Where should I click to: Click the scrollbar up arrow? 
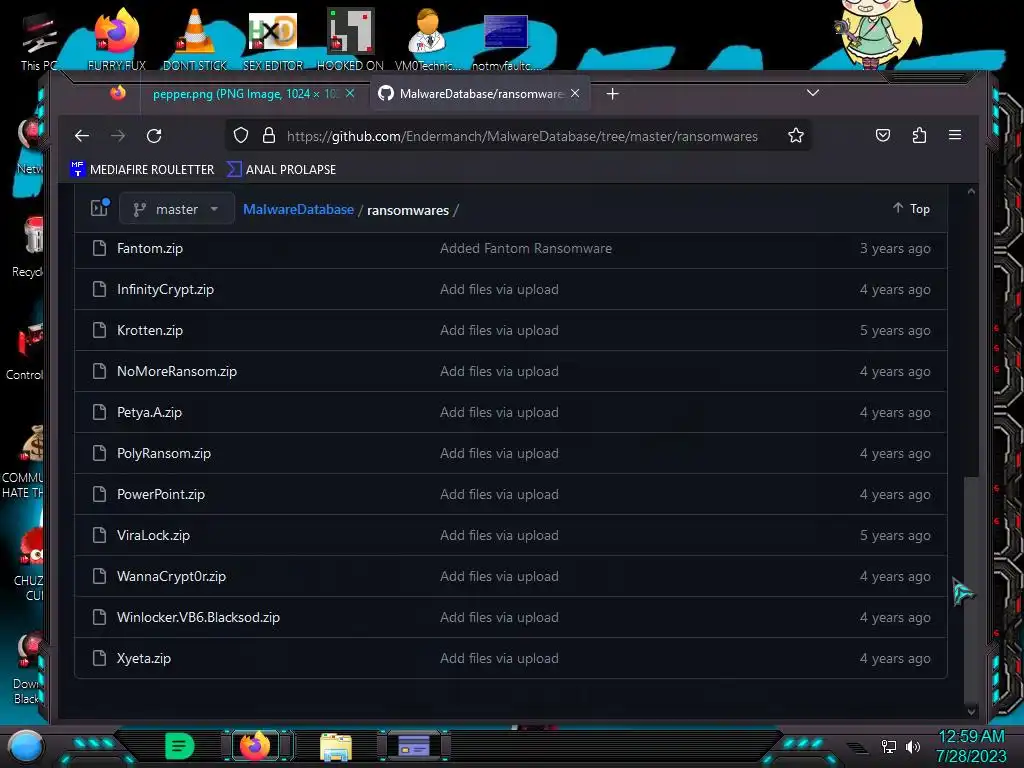[971, 191]
